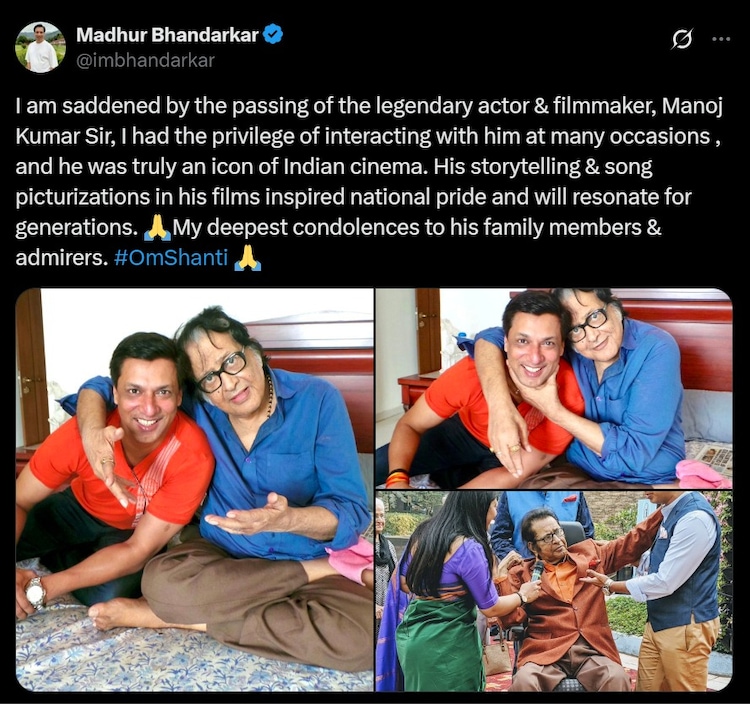Open the @imbhandarkar handle link
Viewport: 750px width, 704px height.
pos(145,61)
